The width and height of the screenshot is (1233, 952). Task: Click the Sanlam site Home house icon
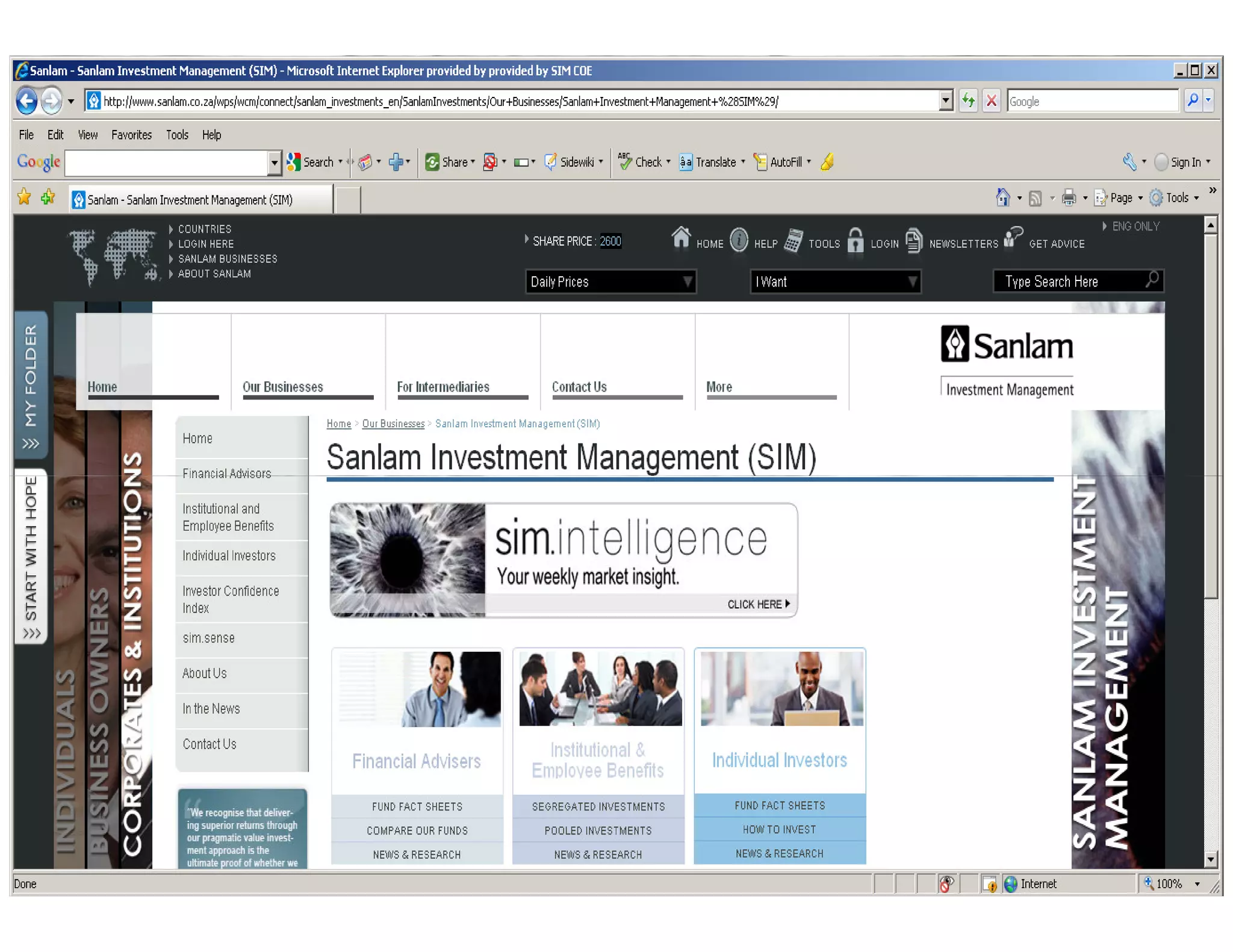tap(680, 238)
